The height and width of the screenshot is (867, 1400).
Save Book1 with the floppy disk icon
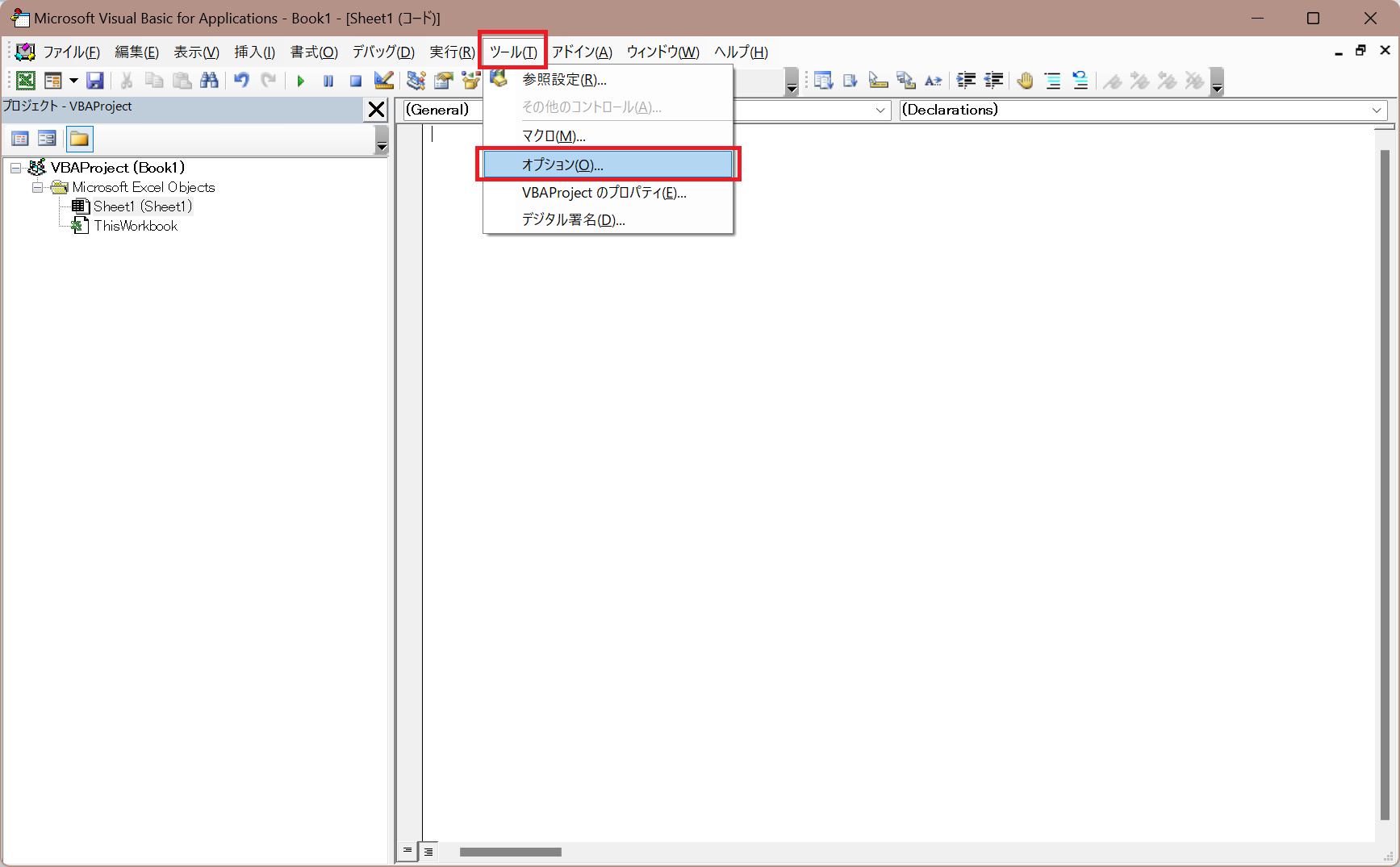95,81
